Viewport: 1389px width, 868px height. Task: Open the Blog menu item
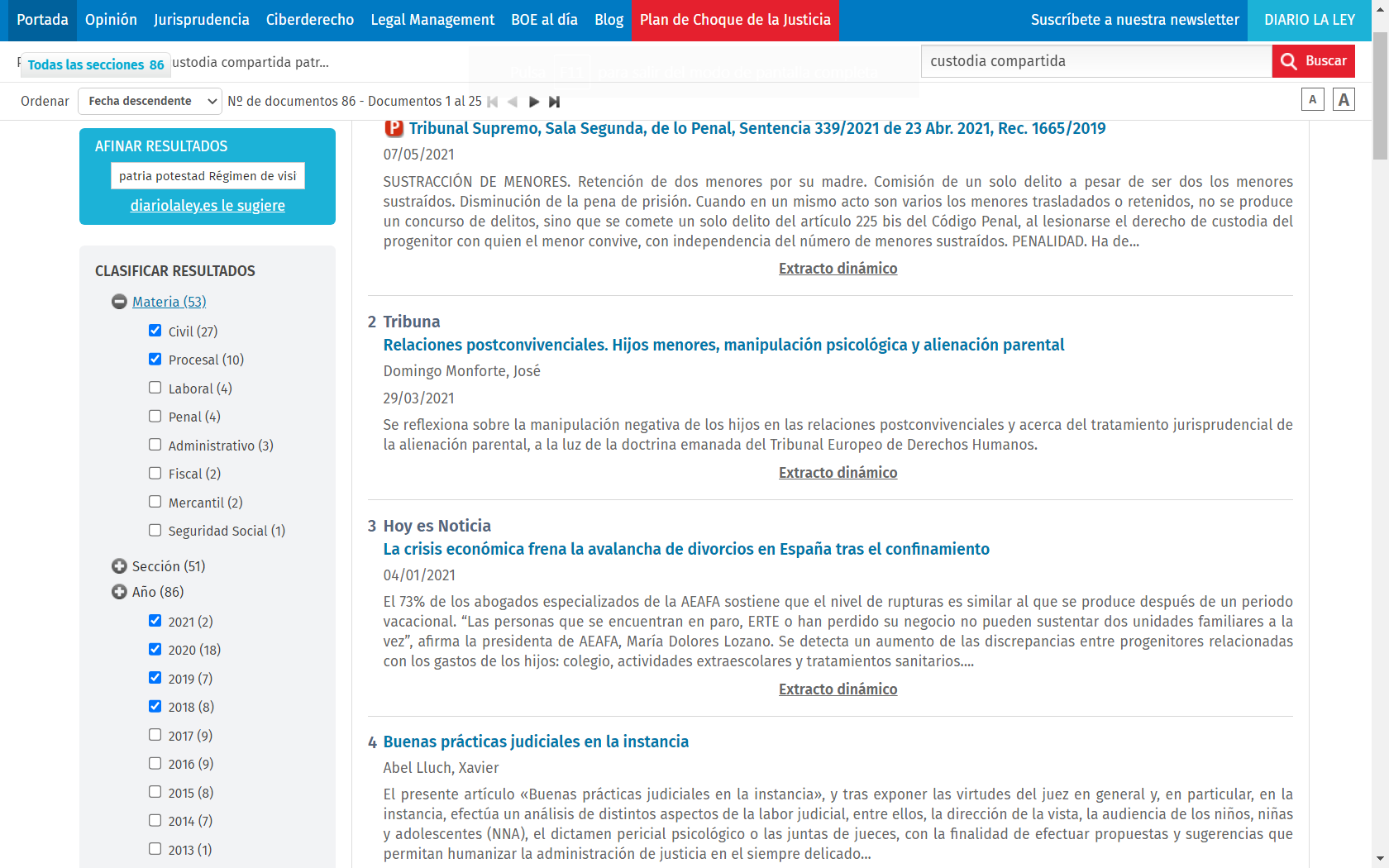pyautogui.click(x=609, y=20)
